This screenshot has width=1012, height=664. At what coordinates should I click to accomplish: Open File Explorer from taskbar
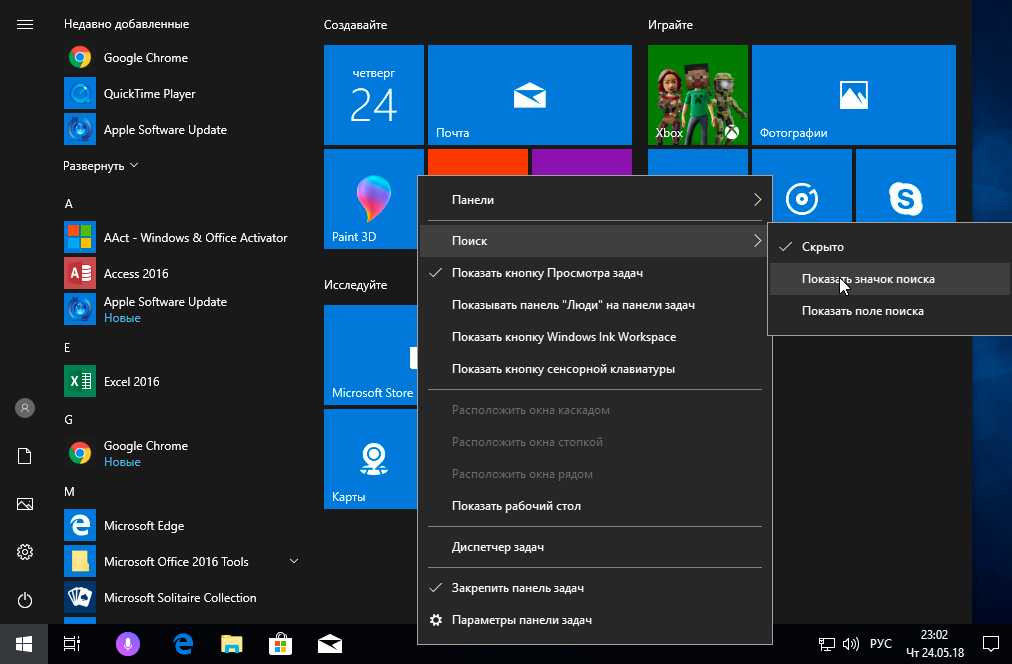coord(232,644)
